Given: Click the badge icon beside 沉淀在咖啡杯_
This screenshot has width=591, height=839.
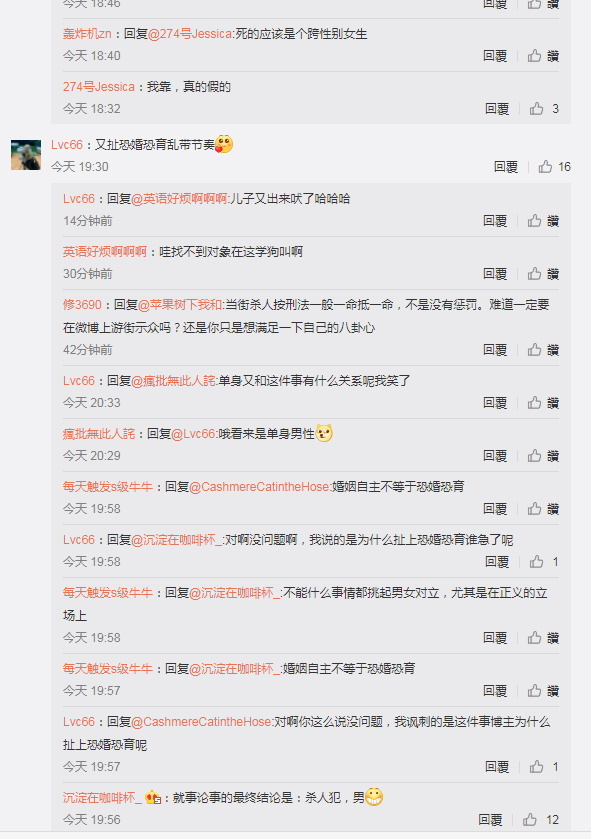Looking at the screenshot, I should click(x=153, y=798).
